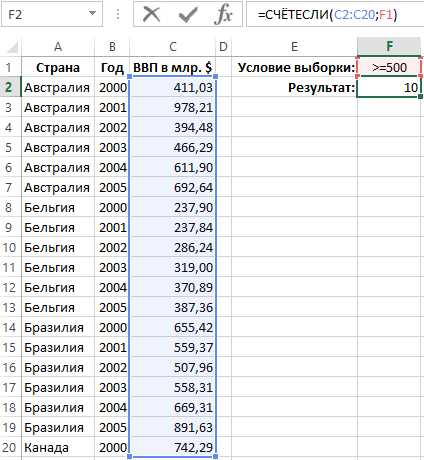Viewport: 424px width, 460px height.
Task: Select row 2 header
Action: (11, 87)
